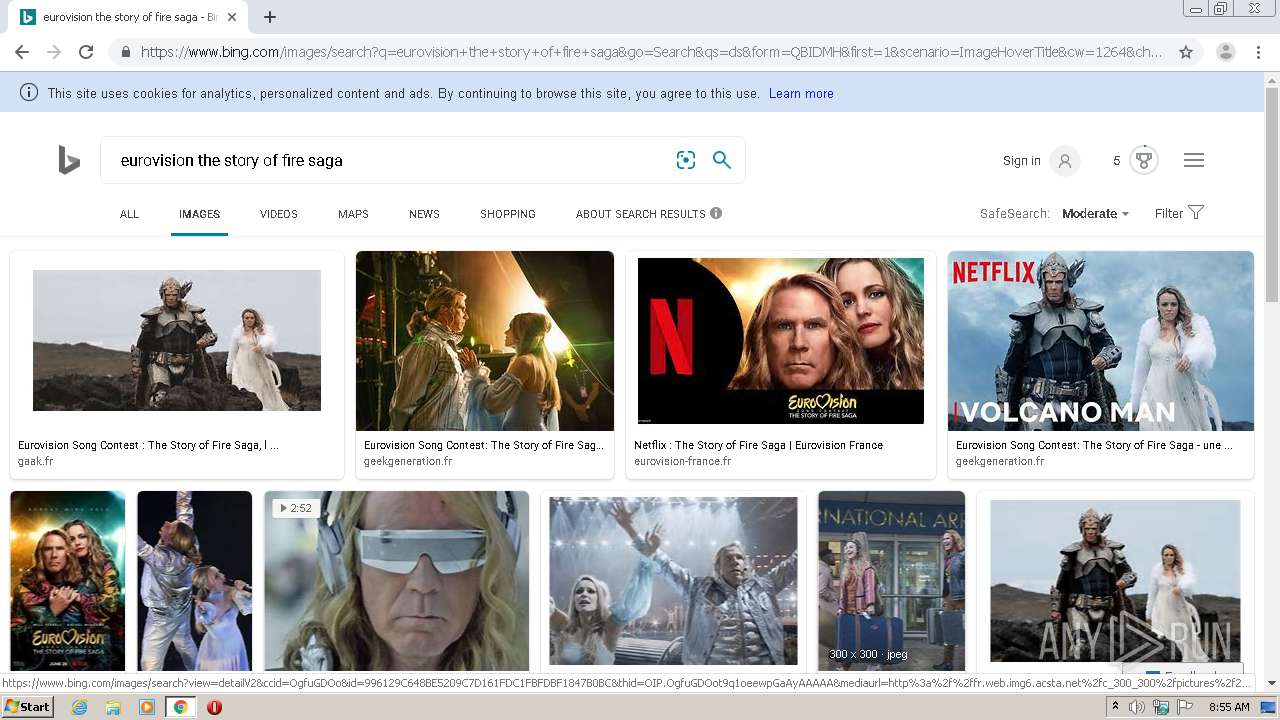Open concert arms raised thumbnail

(x=674, y=581)
